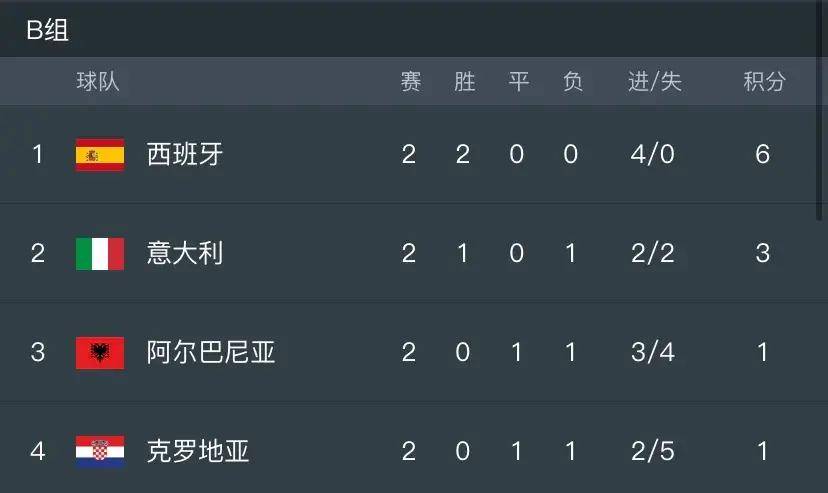
Task: Click the 进/失 goals column header
Action: 654,82
